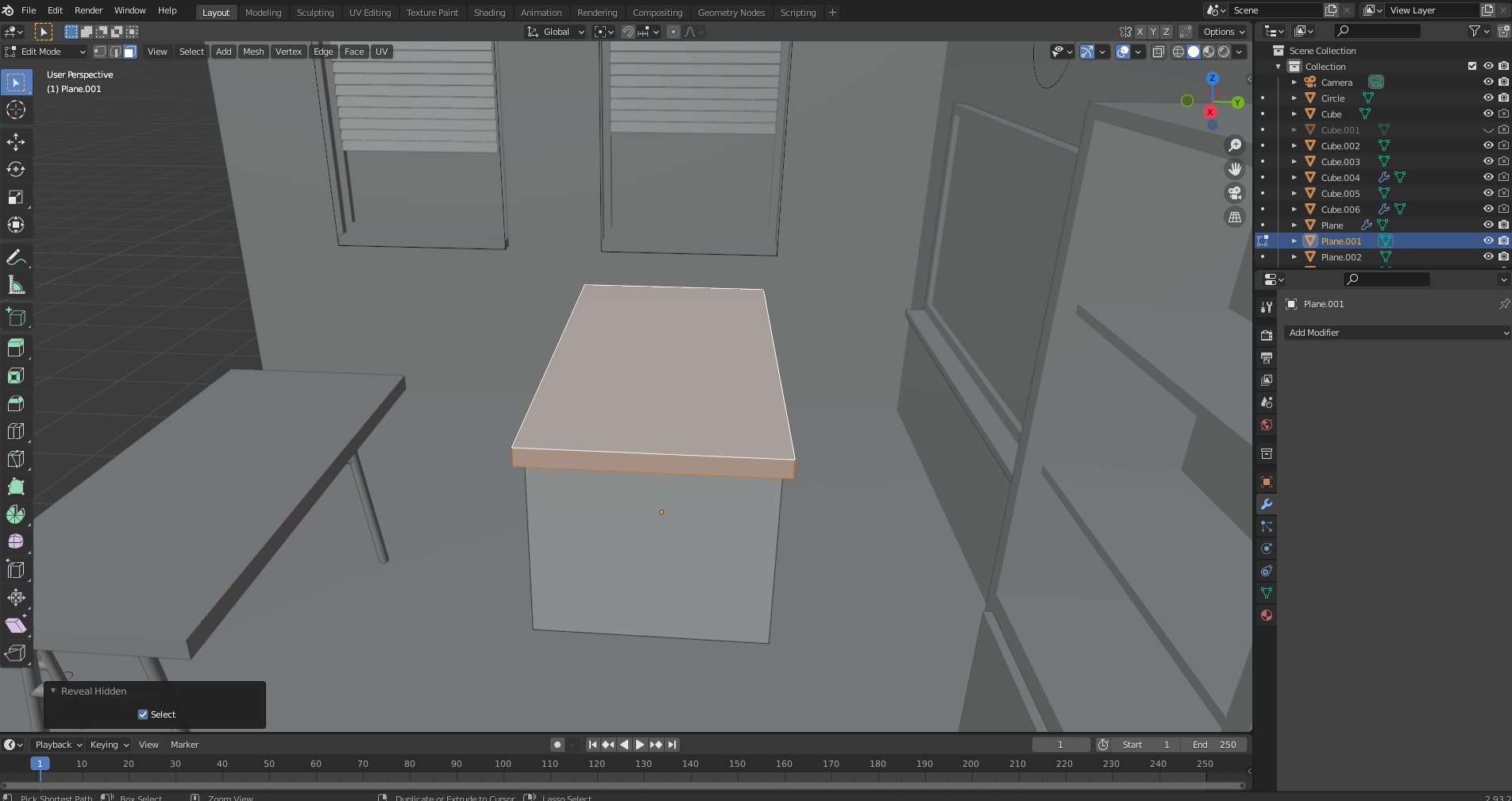Image resolution: width=1512 pixels, height=801 pixels.
Task: Open the Render menu
Action: 88,10
